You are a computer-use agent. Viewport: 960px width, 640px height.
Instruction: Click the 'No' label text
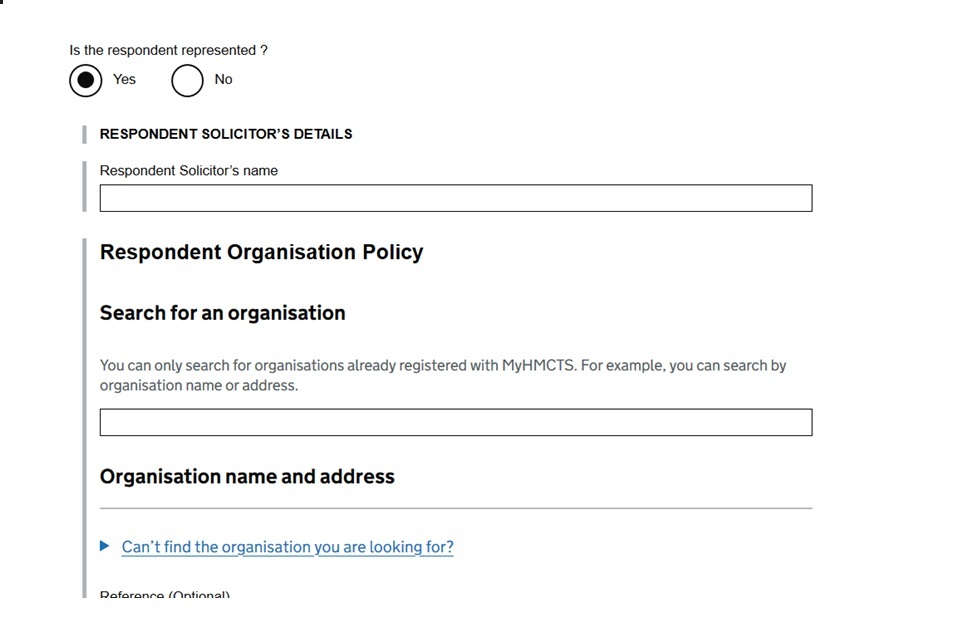223,79
